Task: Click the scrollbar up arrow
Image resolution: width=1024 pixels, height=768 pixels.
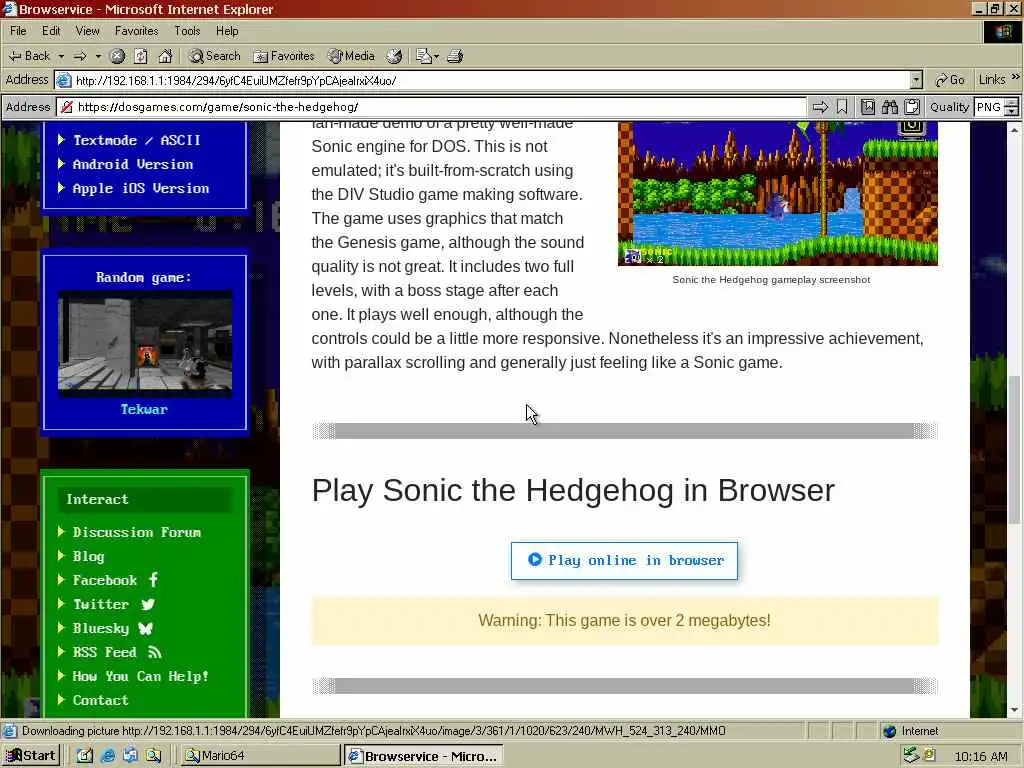Action: click(x=1014, y=129)
